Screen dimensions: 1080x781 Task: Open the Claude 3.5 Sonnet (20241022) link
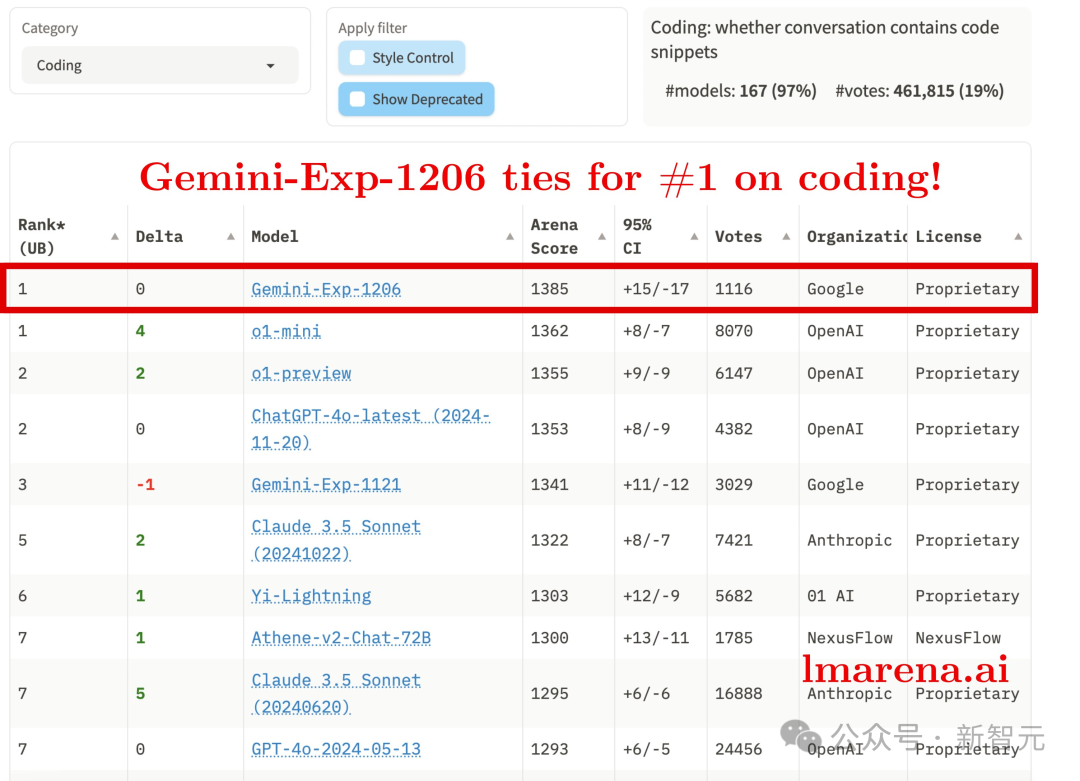pyautogui.click(x=335, y=540)
